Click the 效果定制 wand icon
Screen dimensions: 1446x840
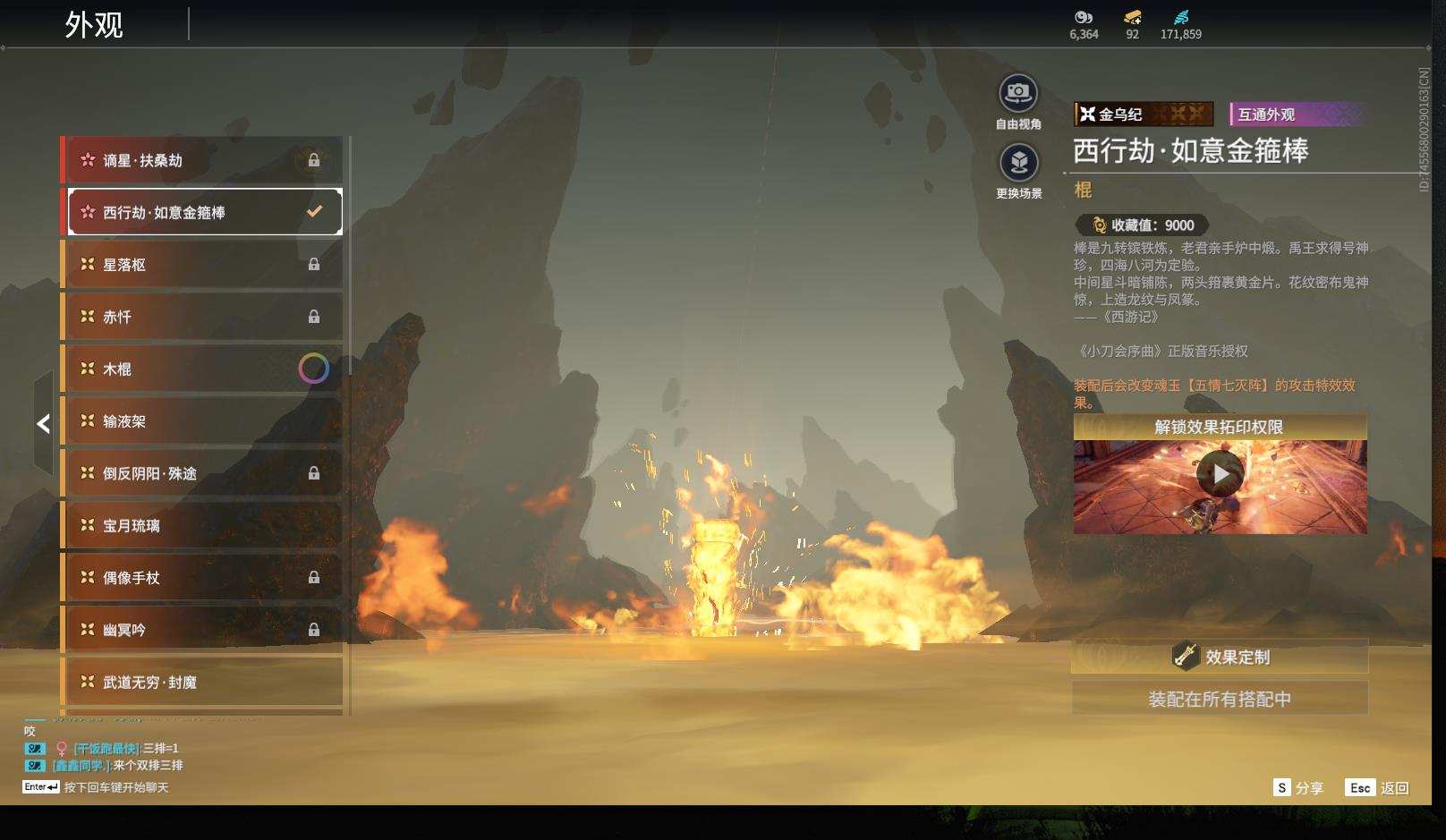[x=1186, y=656]
